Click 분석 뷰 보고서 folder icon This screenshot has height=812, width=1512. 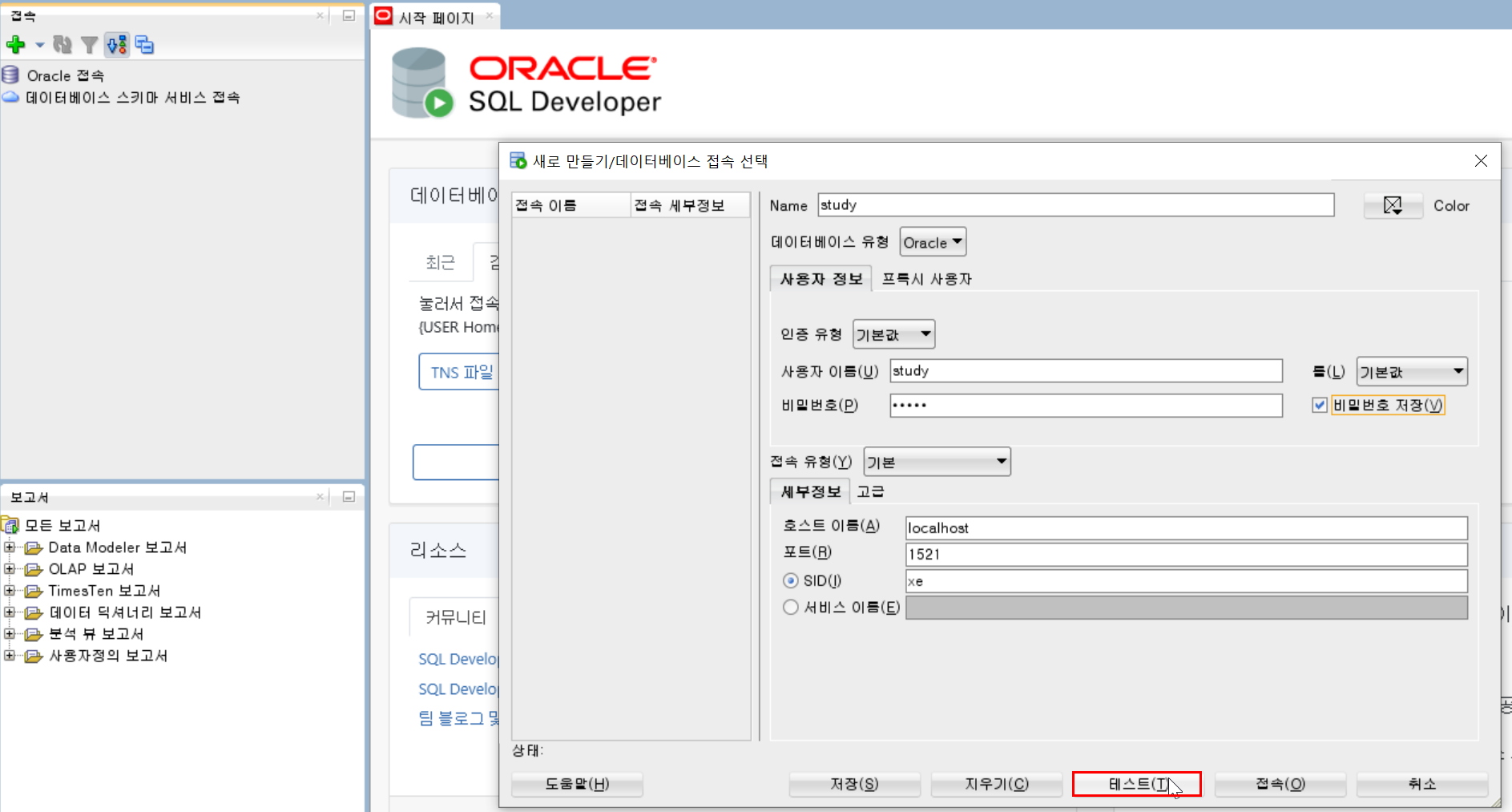34,634
